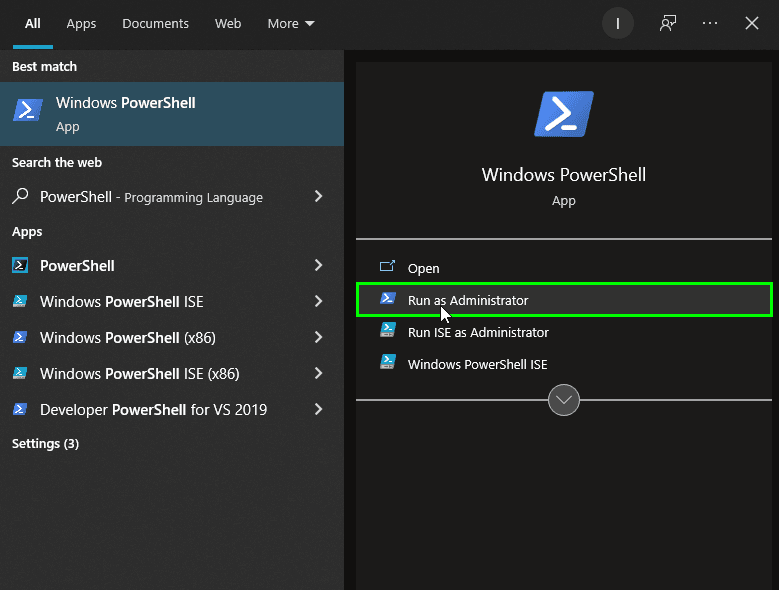This screenshot has width=779, height=590.
Task: Open Windows PowerShell ISE from Apps list
Action: 172,301
